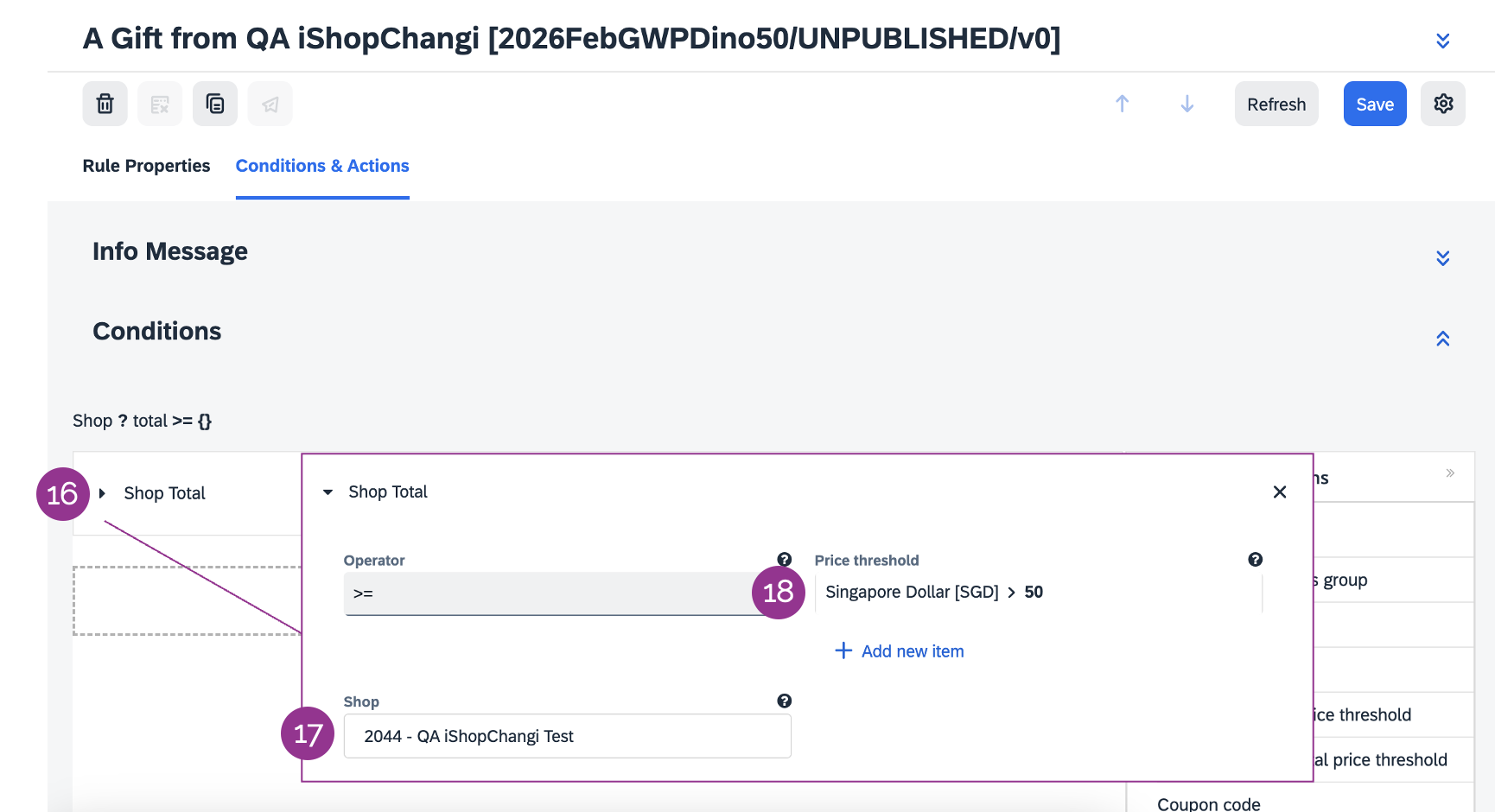The height and width of the screenshot is (812, 1495).
Task: Switch to the Rule Properties tab
Action: (x=146, y=166)
